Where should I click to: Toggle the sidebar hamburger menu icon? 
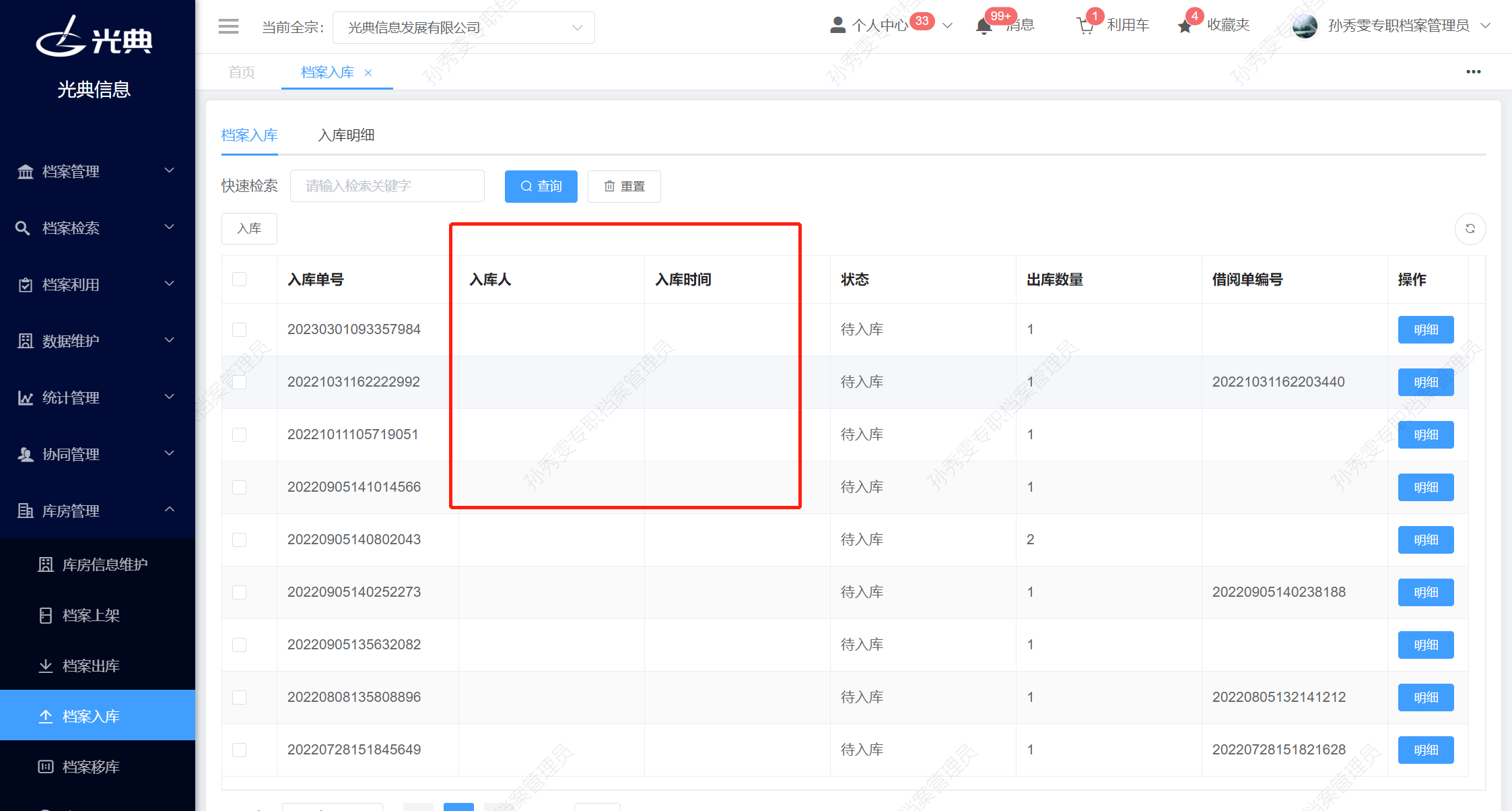point(228,26)
